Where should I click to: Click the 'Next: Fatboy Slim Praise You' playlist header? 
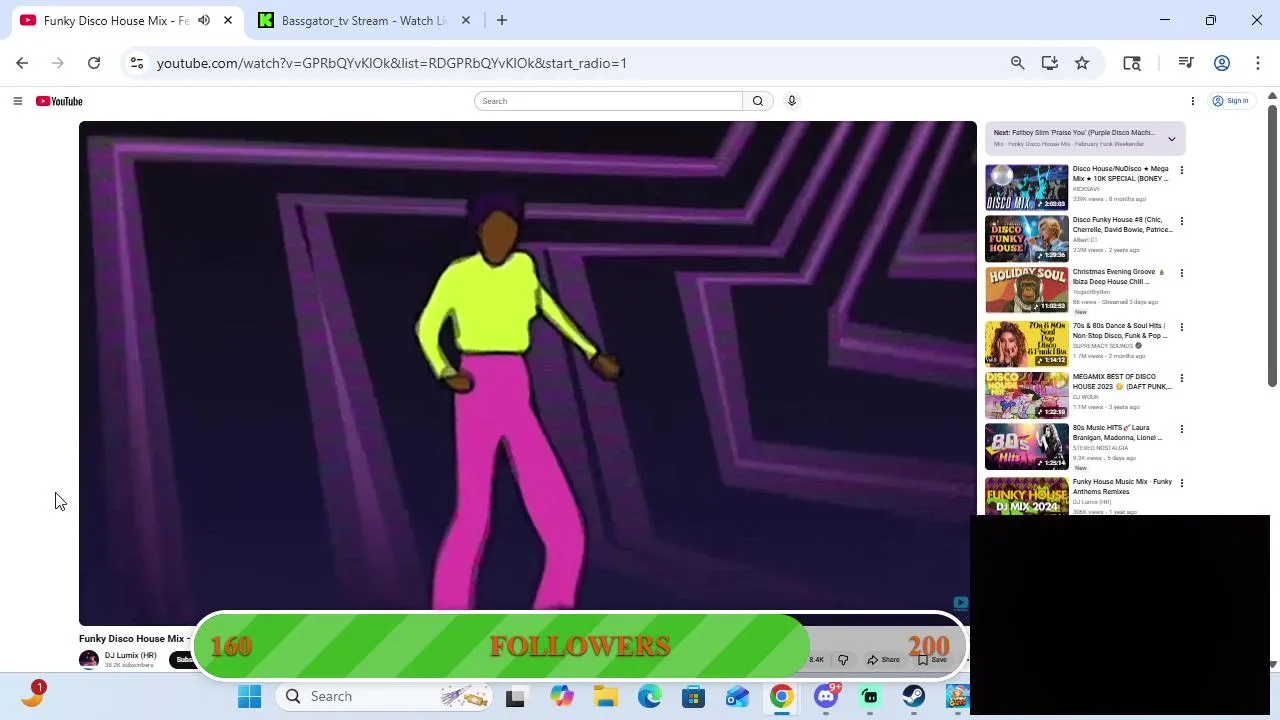(1074, 133)
